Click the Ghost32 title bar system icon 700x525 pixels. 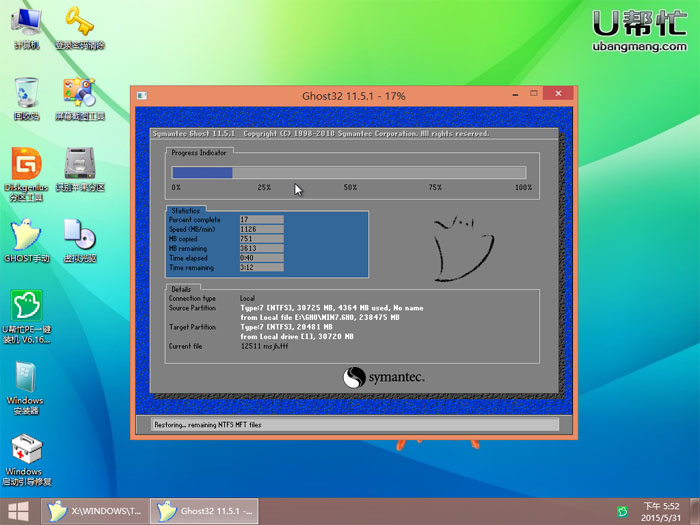(143, 96)
